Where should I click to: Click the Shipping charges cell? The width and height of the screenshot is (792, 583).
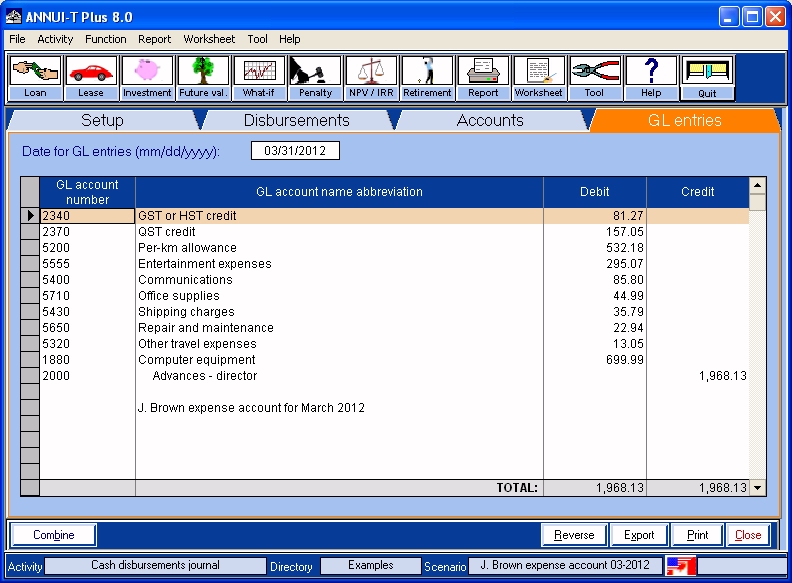click(x=339, y=312)
